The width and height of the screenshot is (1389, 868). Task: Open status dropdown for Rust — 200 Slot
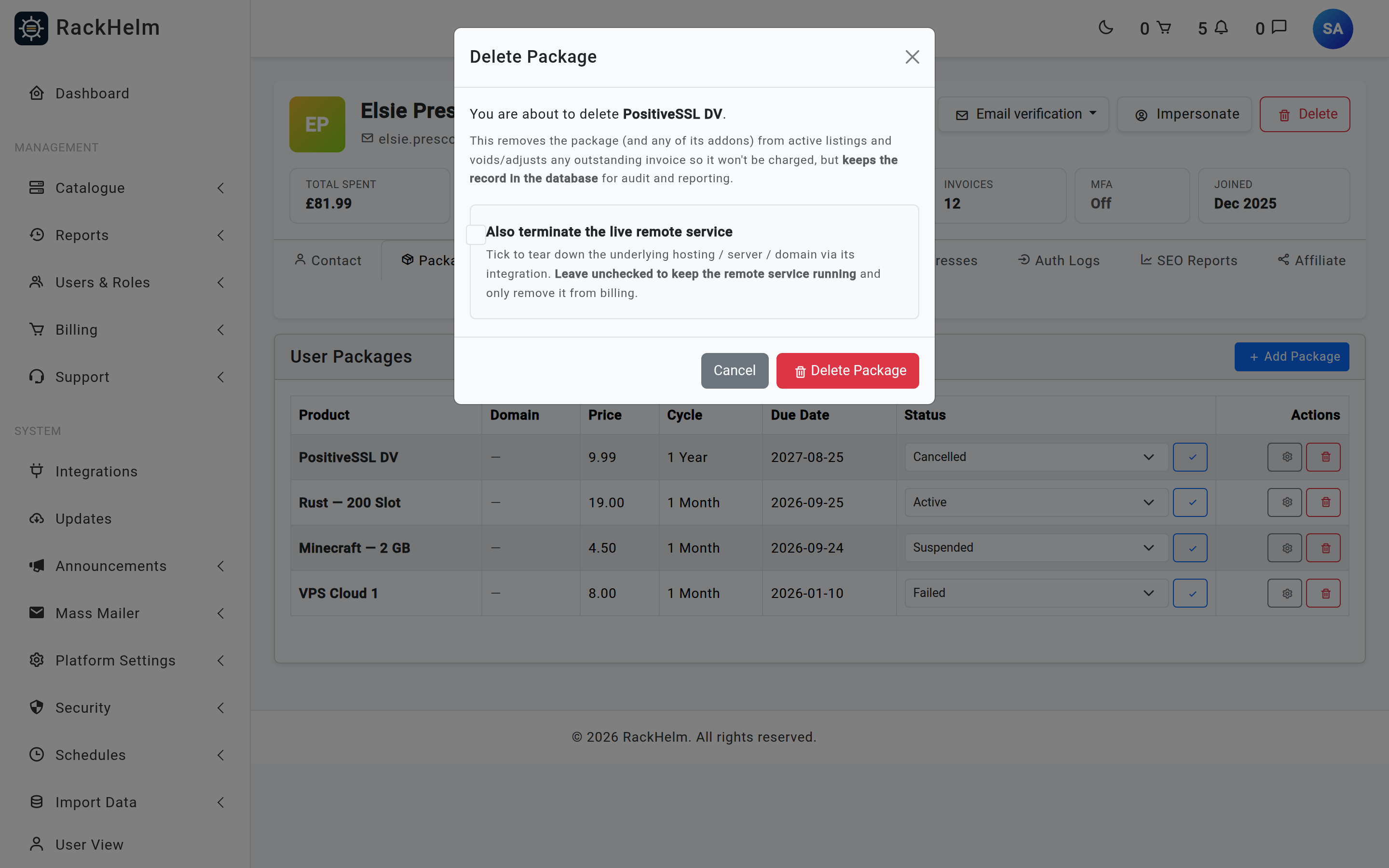pos(1036,502)
